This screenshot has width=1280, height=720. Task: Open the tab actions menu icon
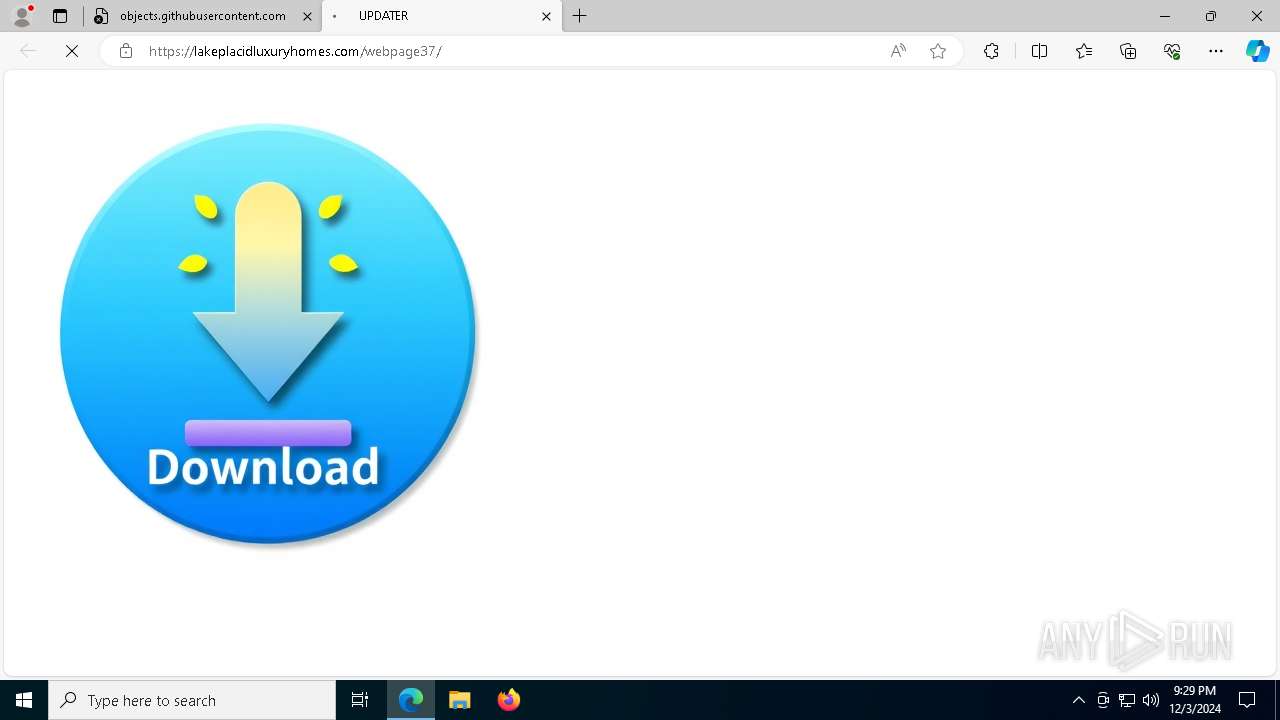60,16
